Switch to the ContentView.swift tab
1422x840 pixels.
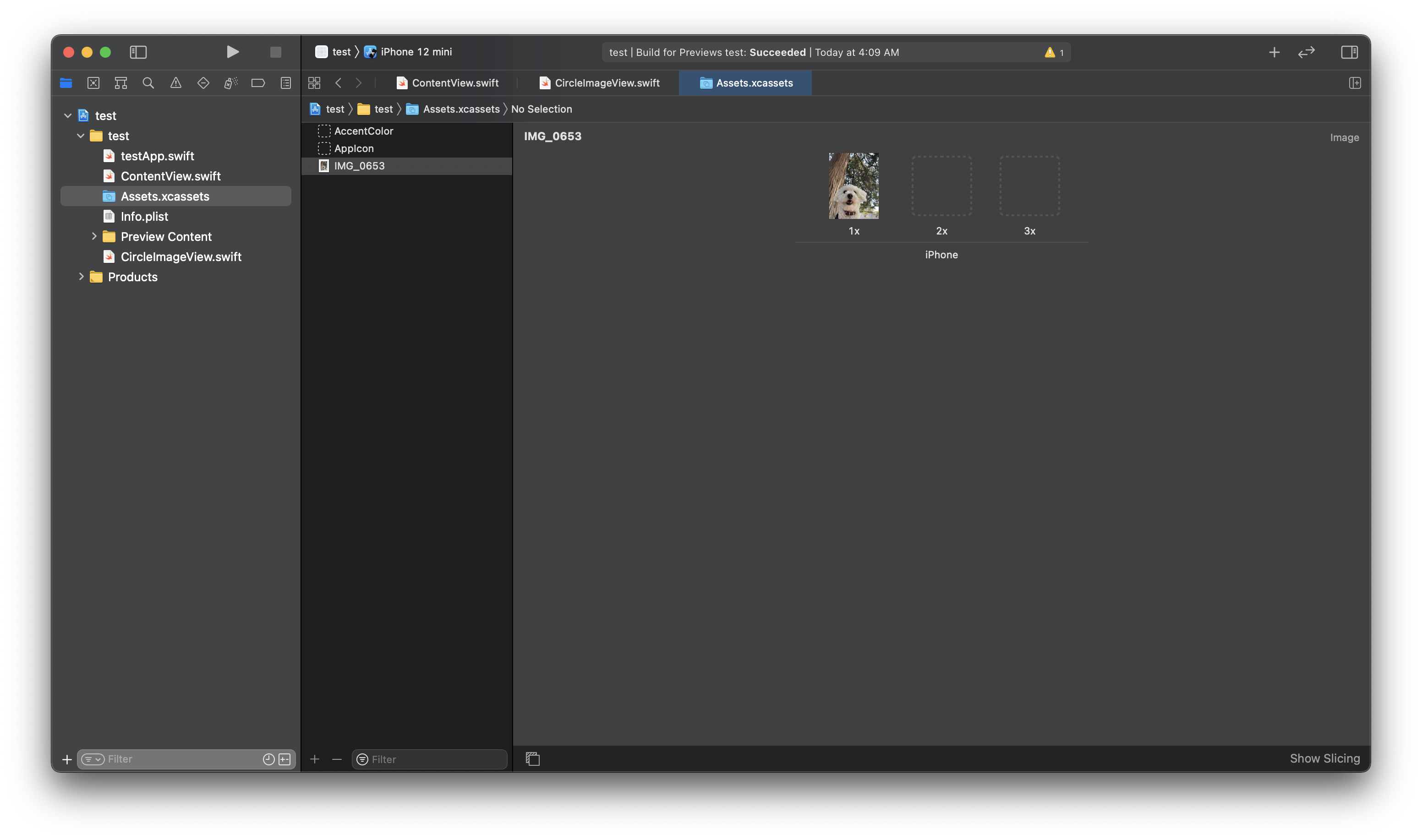[x=447, y=83]
